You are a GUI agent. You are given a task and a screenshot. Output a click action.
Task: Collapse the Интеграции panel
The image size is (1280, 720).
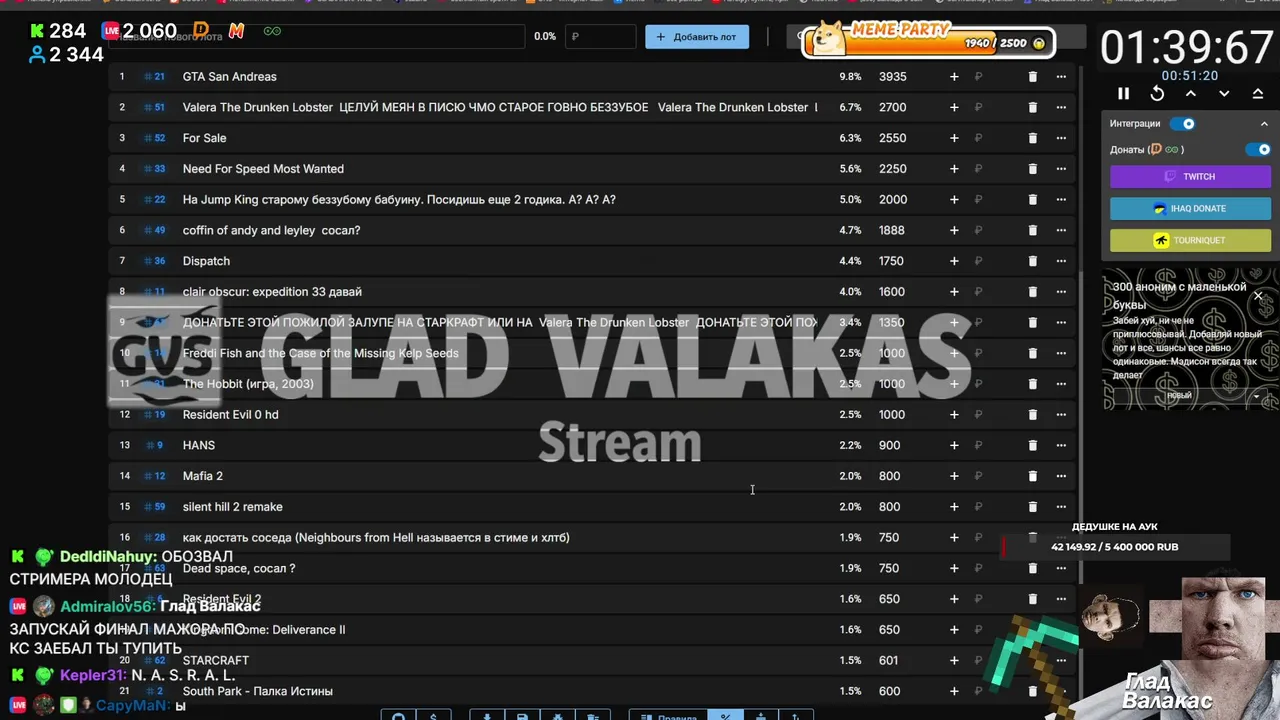[x=1263, y=124]
